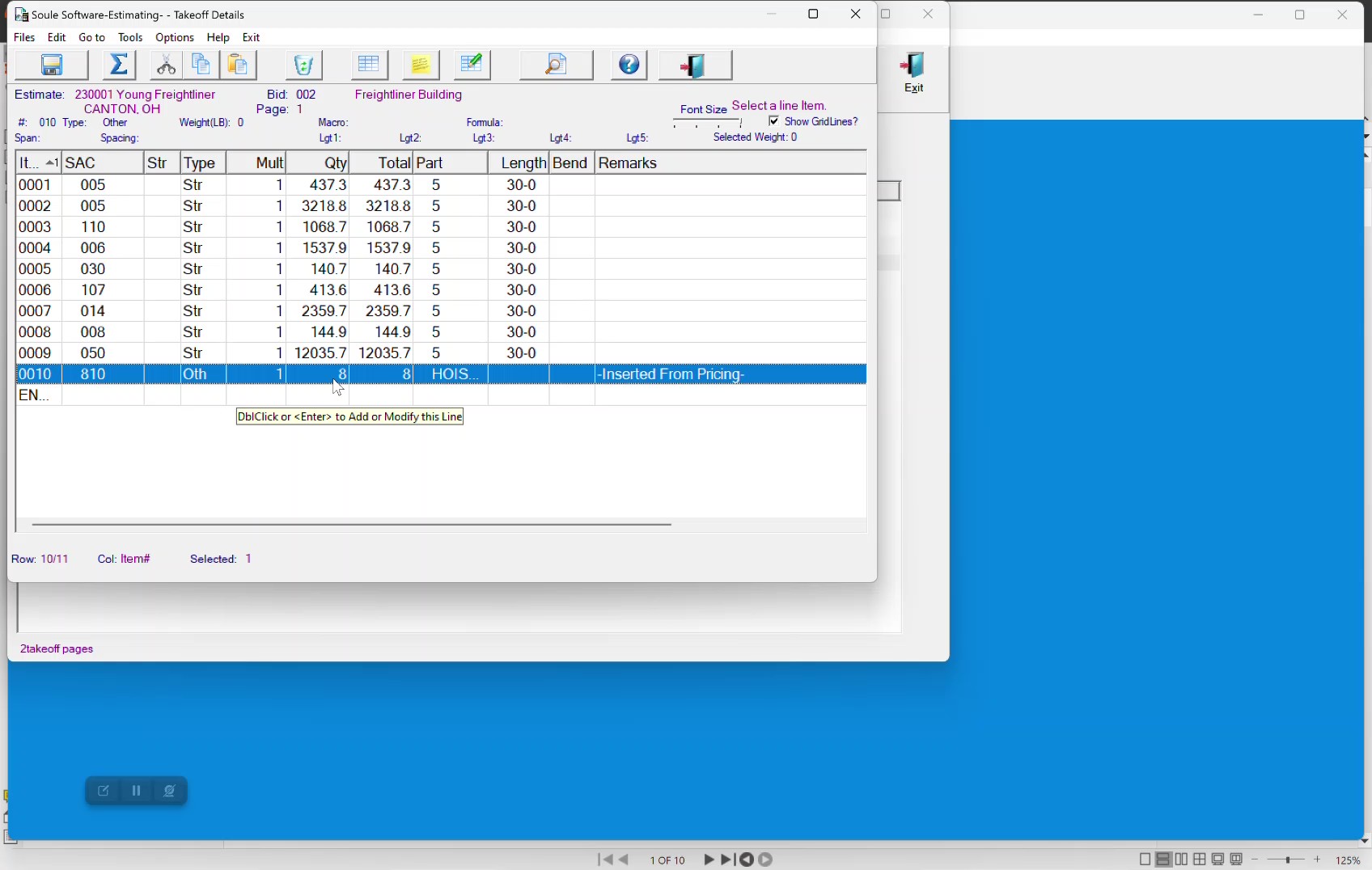Click Total 140.7 cell in row 0005
The image size is (1372, 870).
[382, 269]
